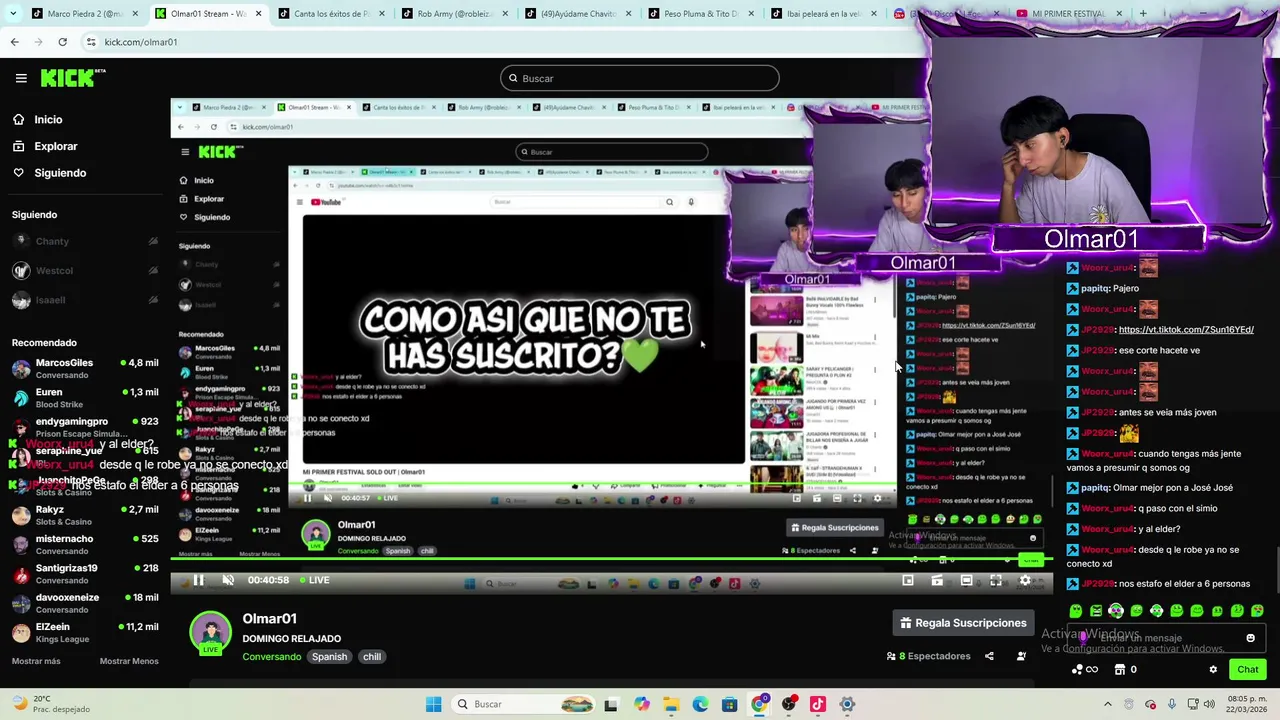Click the follow user icon beside share
Viewport: 1280px width, 720px height.
tap(1021, 656)
